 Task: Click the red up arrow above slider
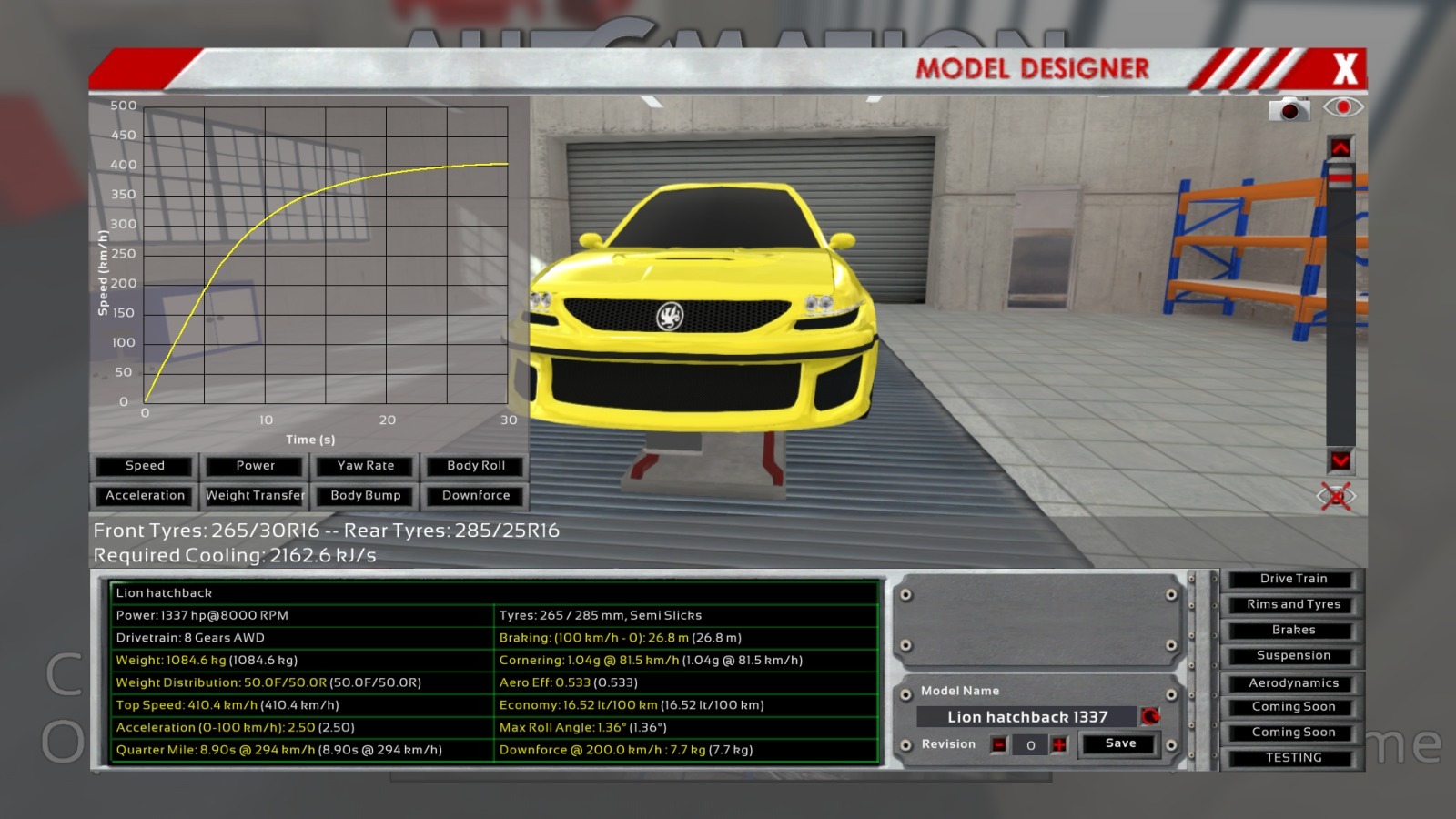[1340, 147]
